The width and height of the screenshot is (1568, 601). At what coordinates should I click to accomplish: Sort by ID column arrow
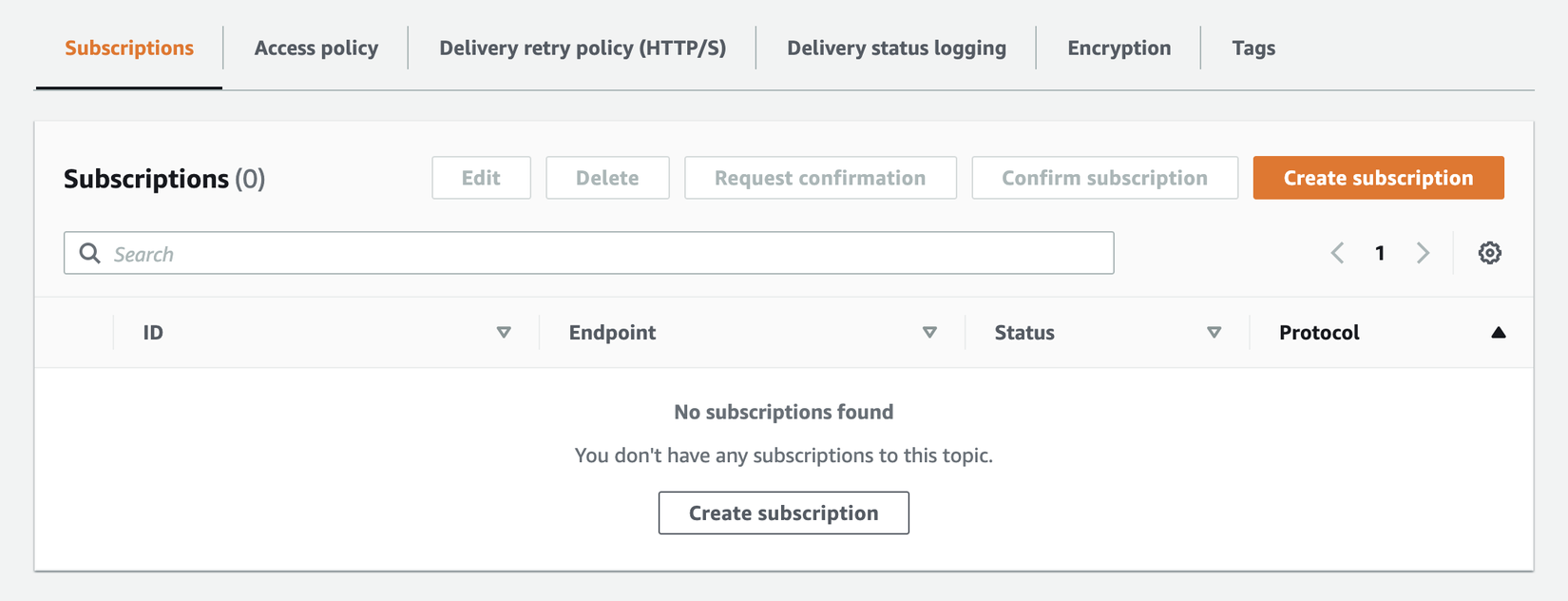pyautogui.click(x=504, y=332)
